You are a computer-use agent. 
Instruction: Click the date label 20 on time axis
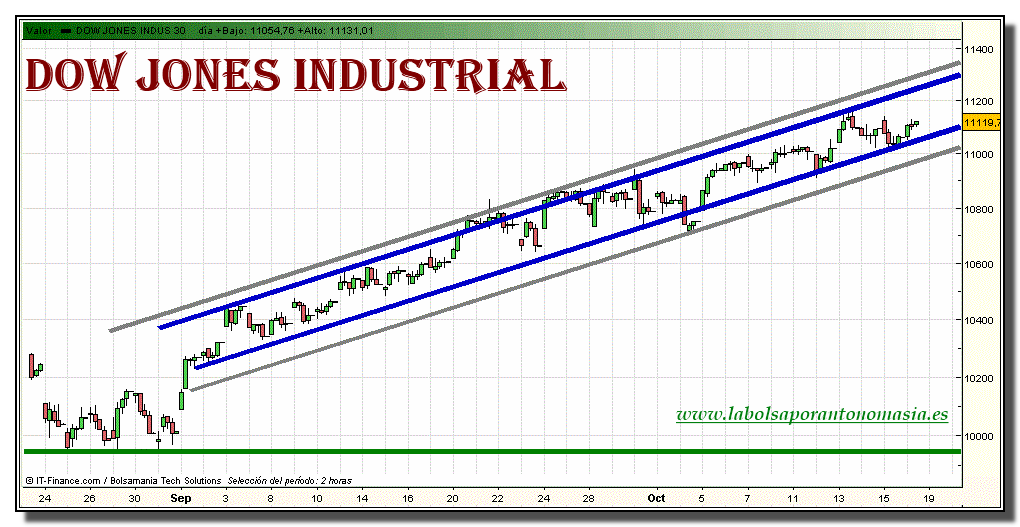453,499
